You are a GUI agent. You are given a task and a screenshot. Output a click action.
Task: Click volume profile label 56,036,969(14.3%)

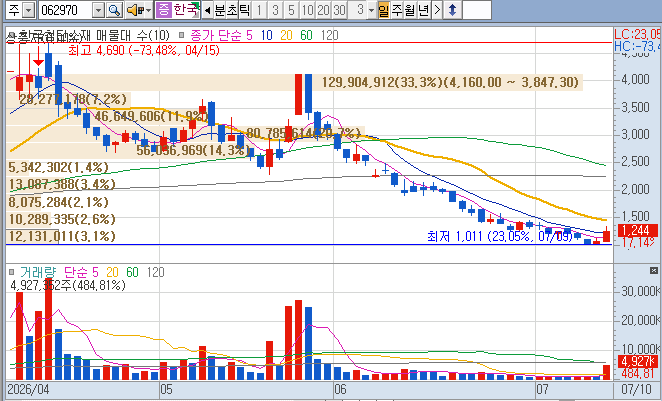191,150
